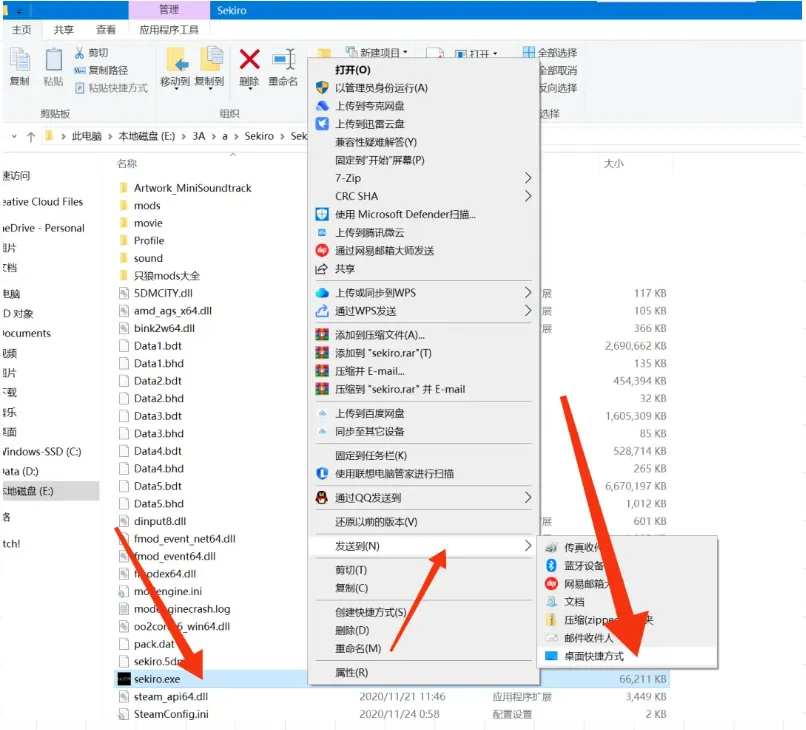Select the sekiro.exe file

coord(157,679)
